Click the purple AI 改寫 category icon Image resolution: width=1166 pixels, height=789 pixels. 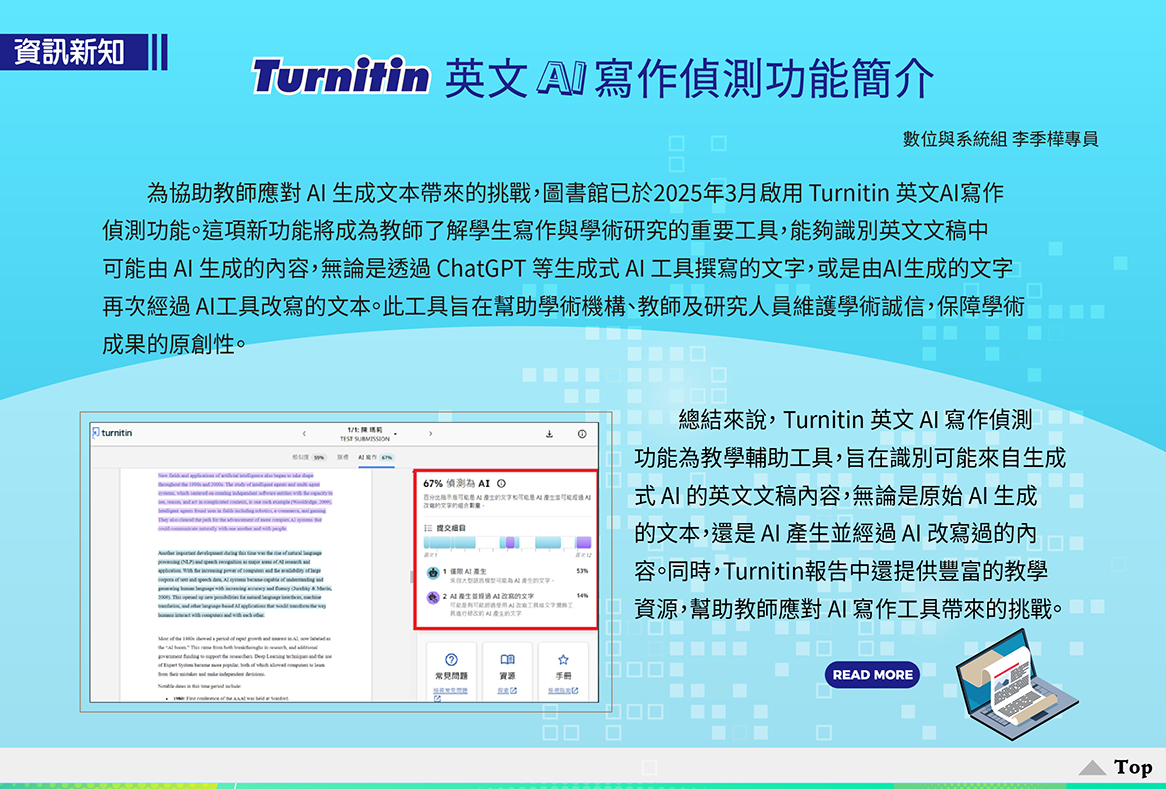coord(432,597)
